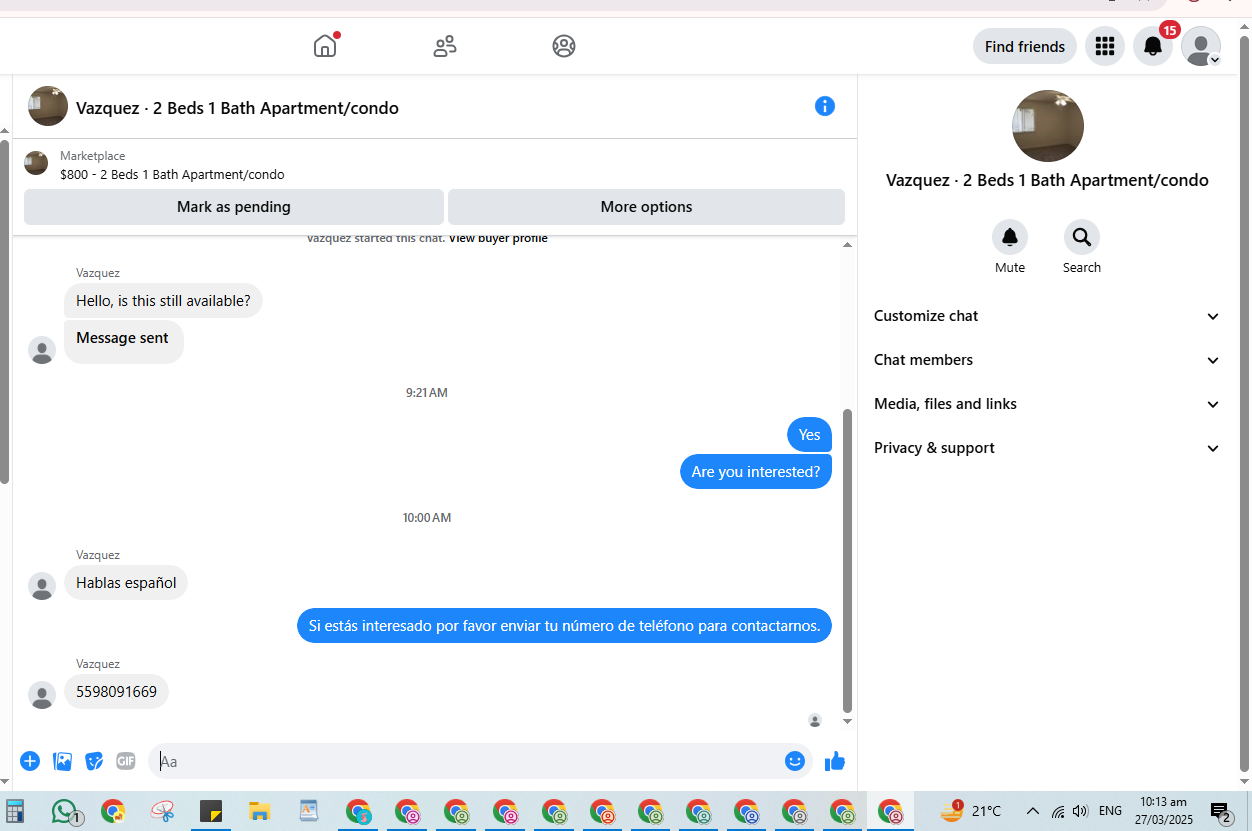Viewport: 1252px width, 831px height.
Task: Expand the Chat members section
Action: (1047, 360)
